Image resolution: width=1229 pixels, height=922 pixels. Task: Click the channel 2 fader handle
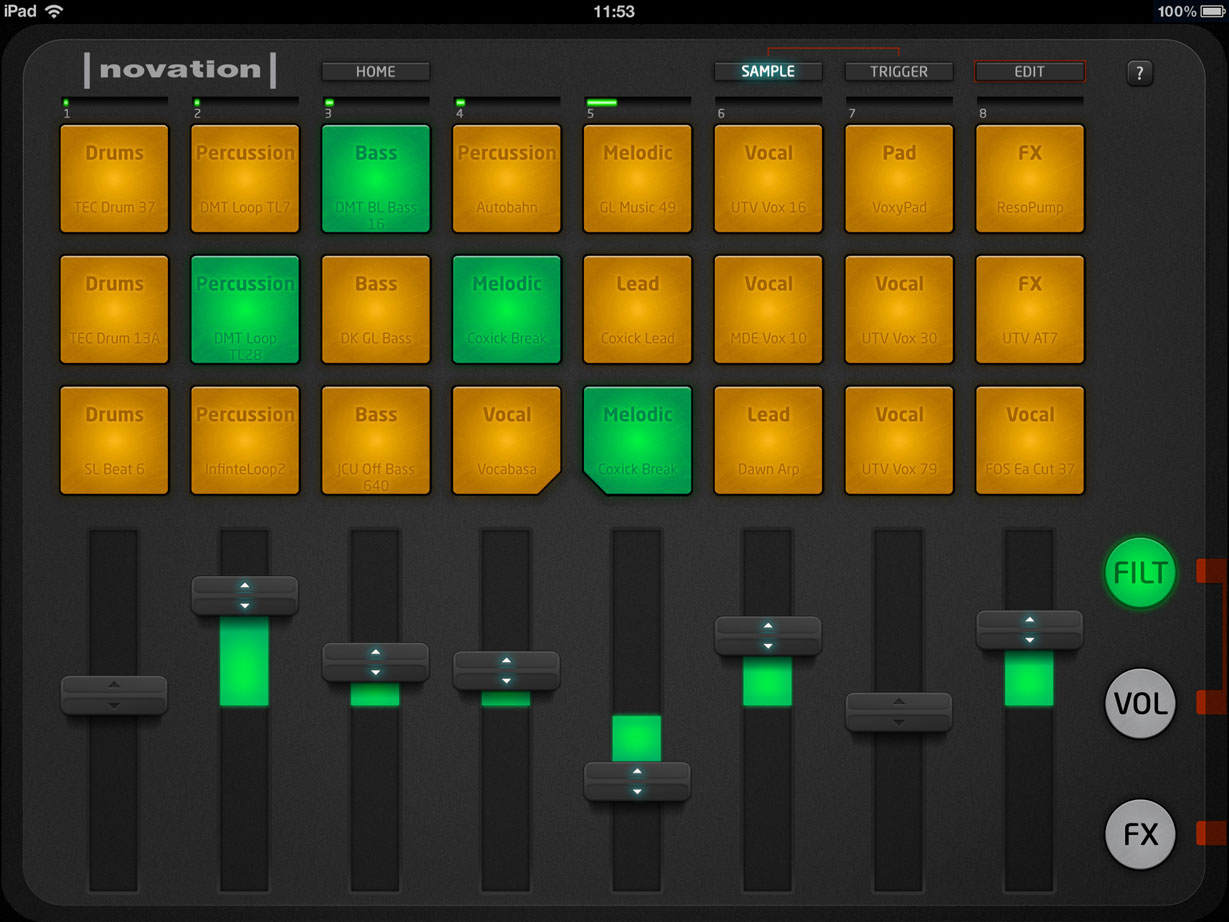[244, 594]
